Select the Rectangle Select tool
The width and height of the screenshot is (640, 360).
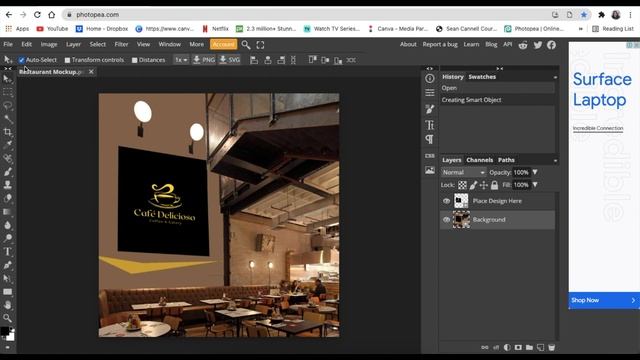7,92
